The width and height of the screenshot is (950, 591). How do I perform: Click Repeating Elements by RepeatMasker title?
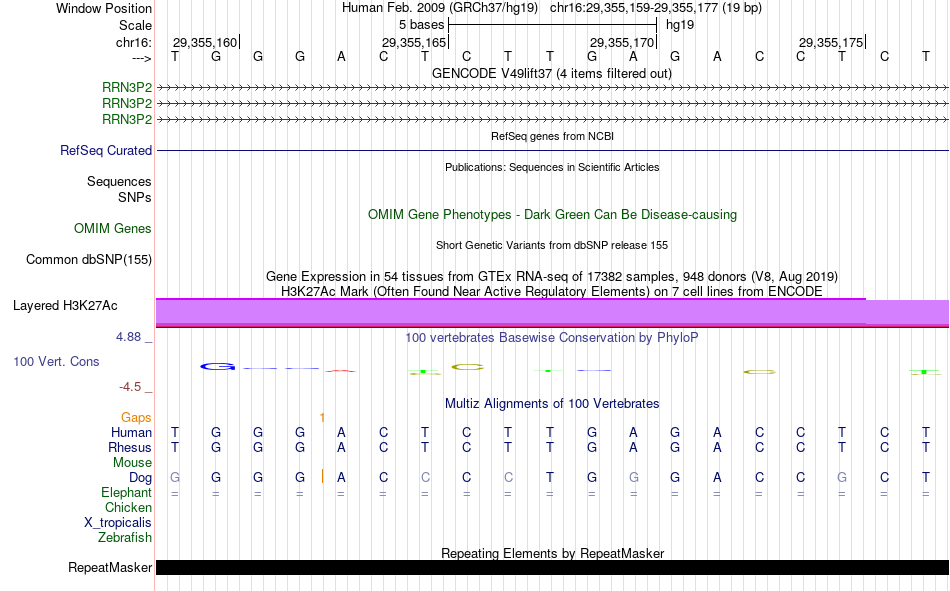tap(552, 553)
